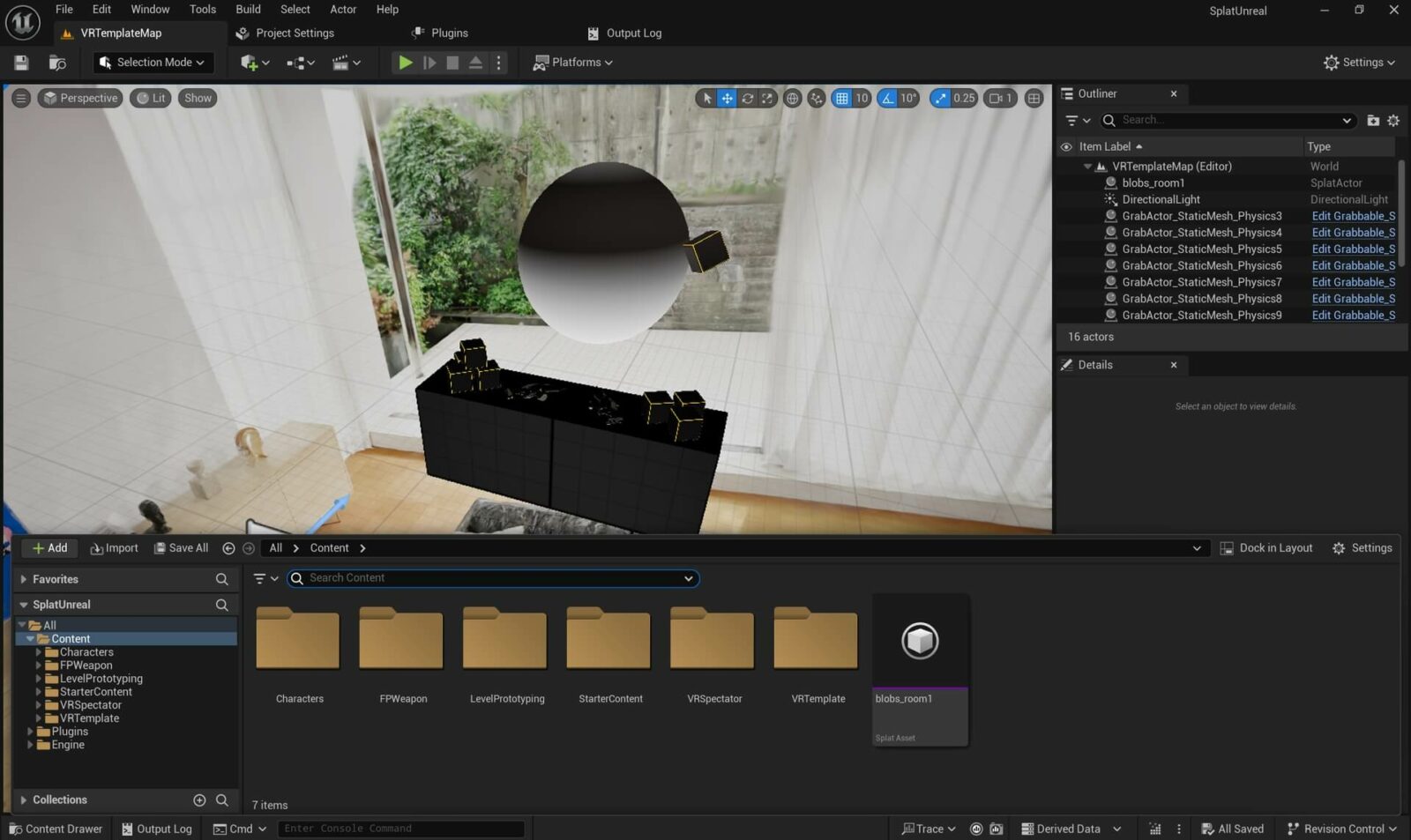This screenshot has height=840, width=1411.
Task: Click the Save current level icon
Action: click(x=21, y=63)
